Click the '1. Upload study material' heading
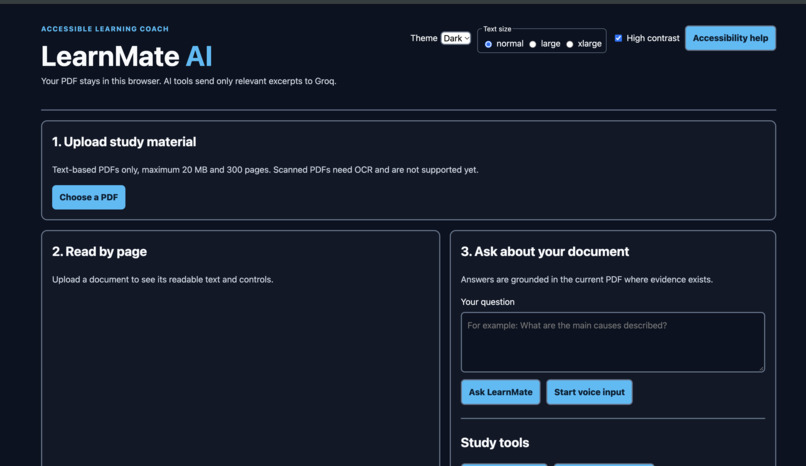Screen dimensions: 806x466 pos(124,142)
